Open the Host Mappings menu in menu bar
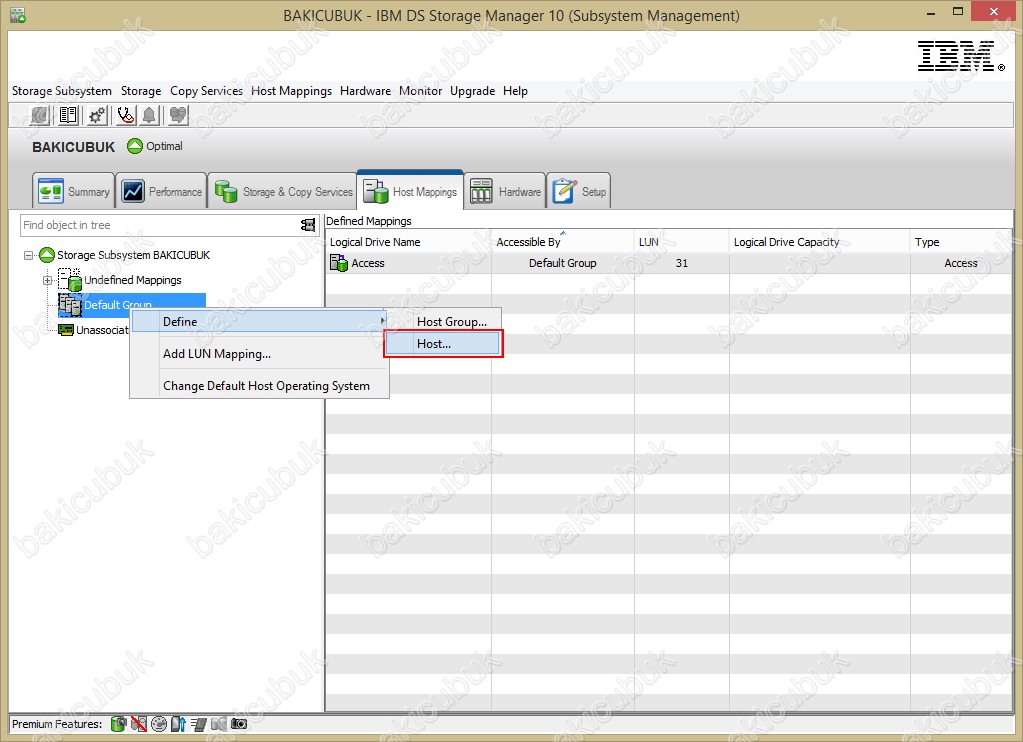This screenshot has height=742, width=1023. pyautogui.click(x=292, y=91)
